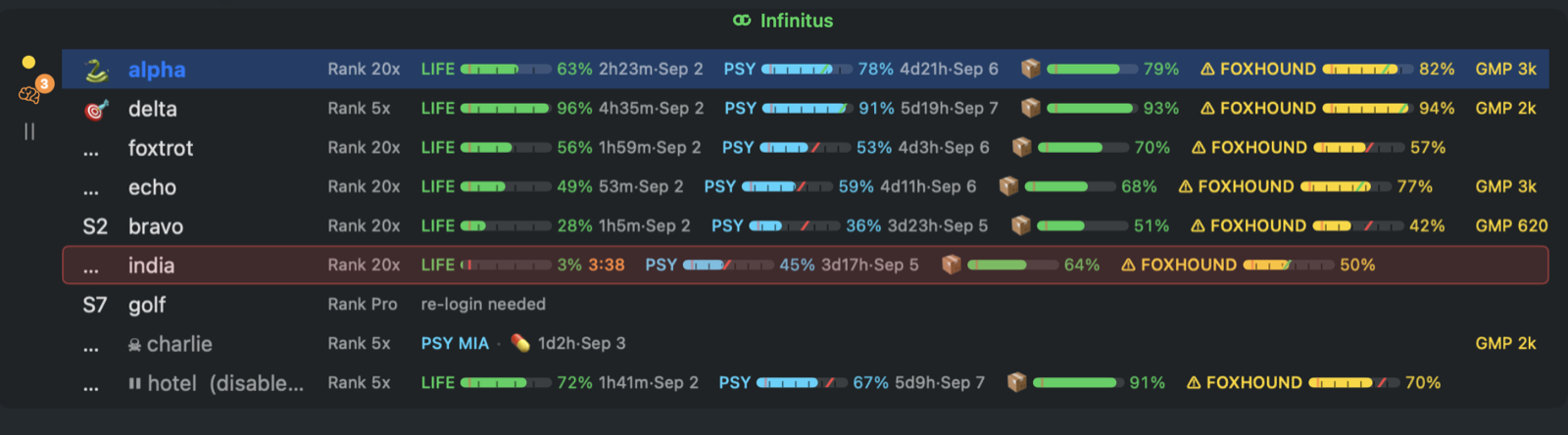Click delta's 'Rank 5x' label

(359, 108)
